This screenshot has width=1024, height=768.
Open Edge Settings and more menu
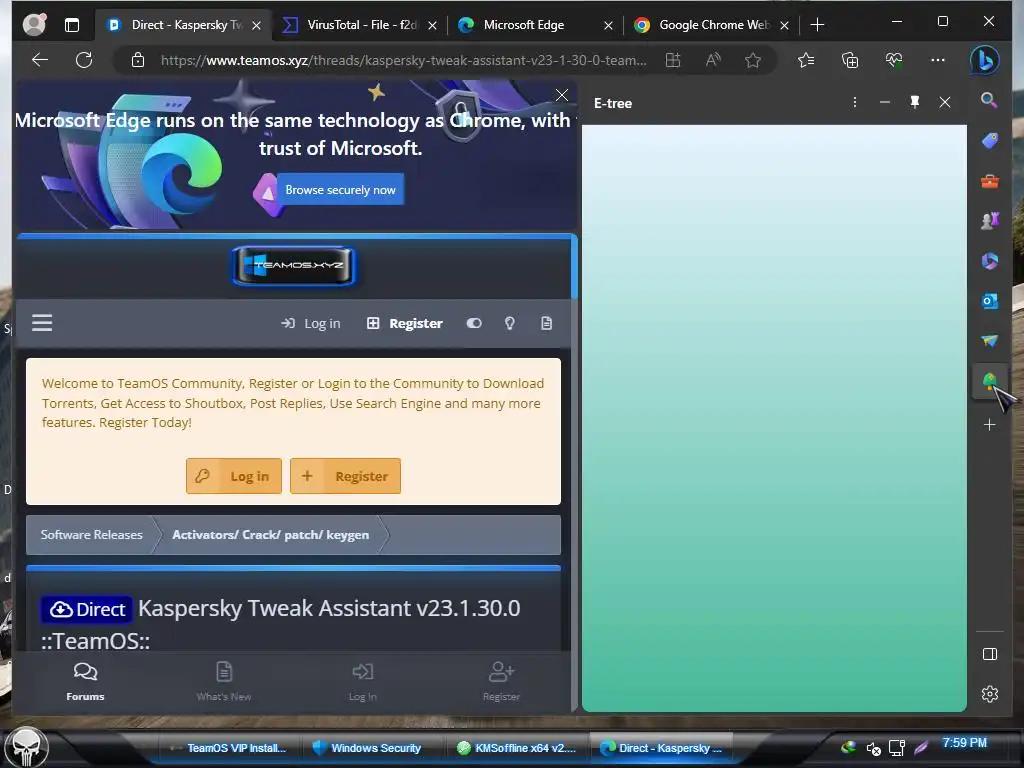point(938,60)
